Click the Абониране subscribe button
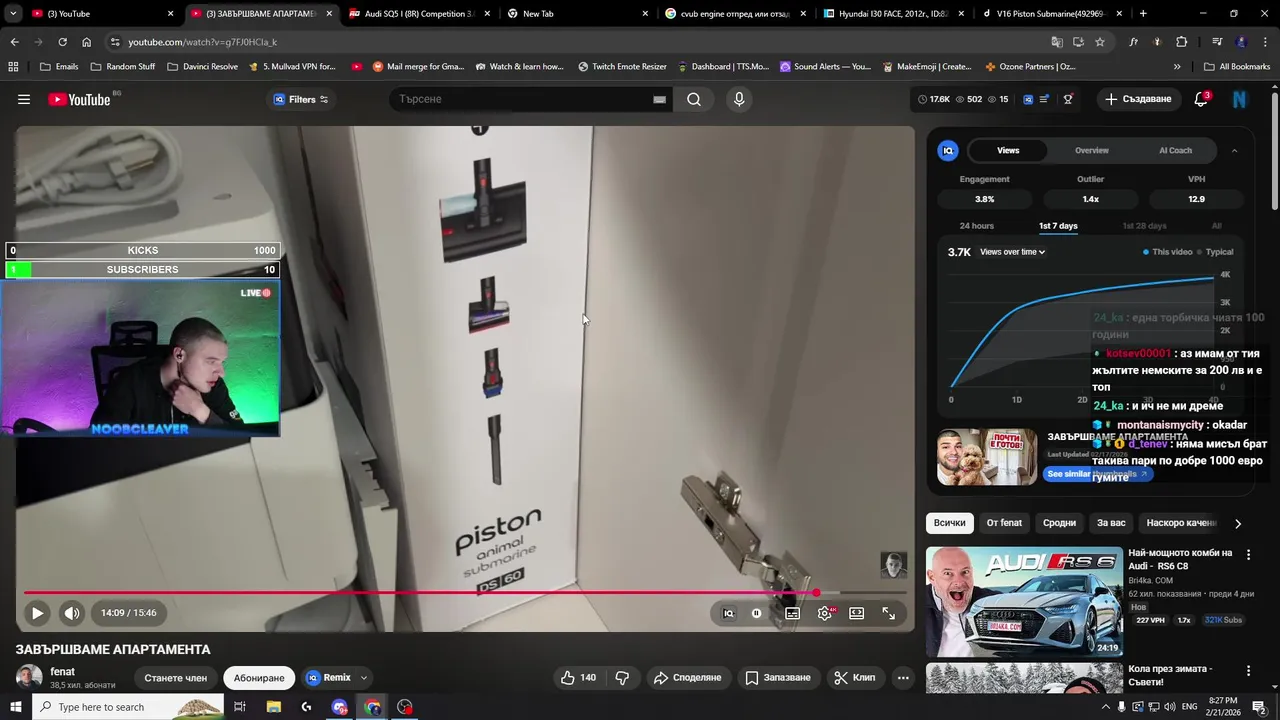The height and width of the screenshot is (720, 1280). coord(259,678)
